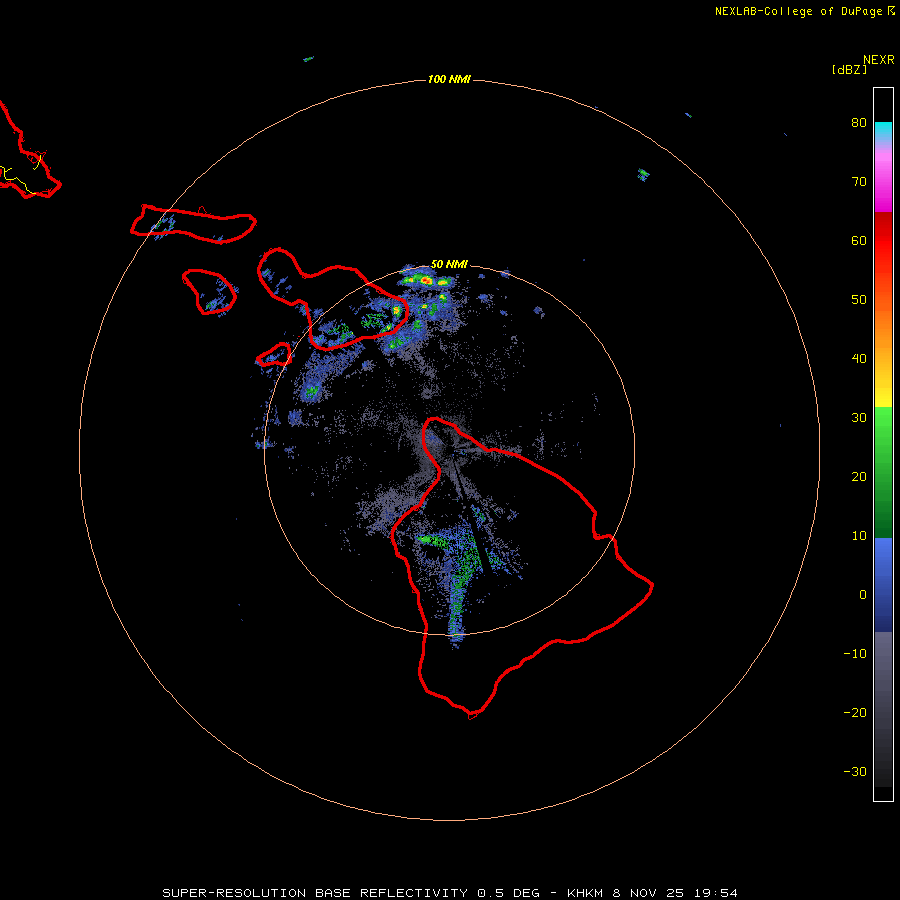The width and height of the screenshot is (900, 900).
Task: Click the 19:54 timestamp in the caption
Action: (x=715, y=893)
